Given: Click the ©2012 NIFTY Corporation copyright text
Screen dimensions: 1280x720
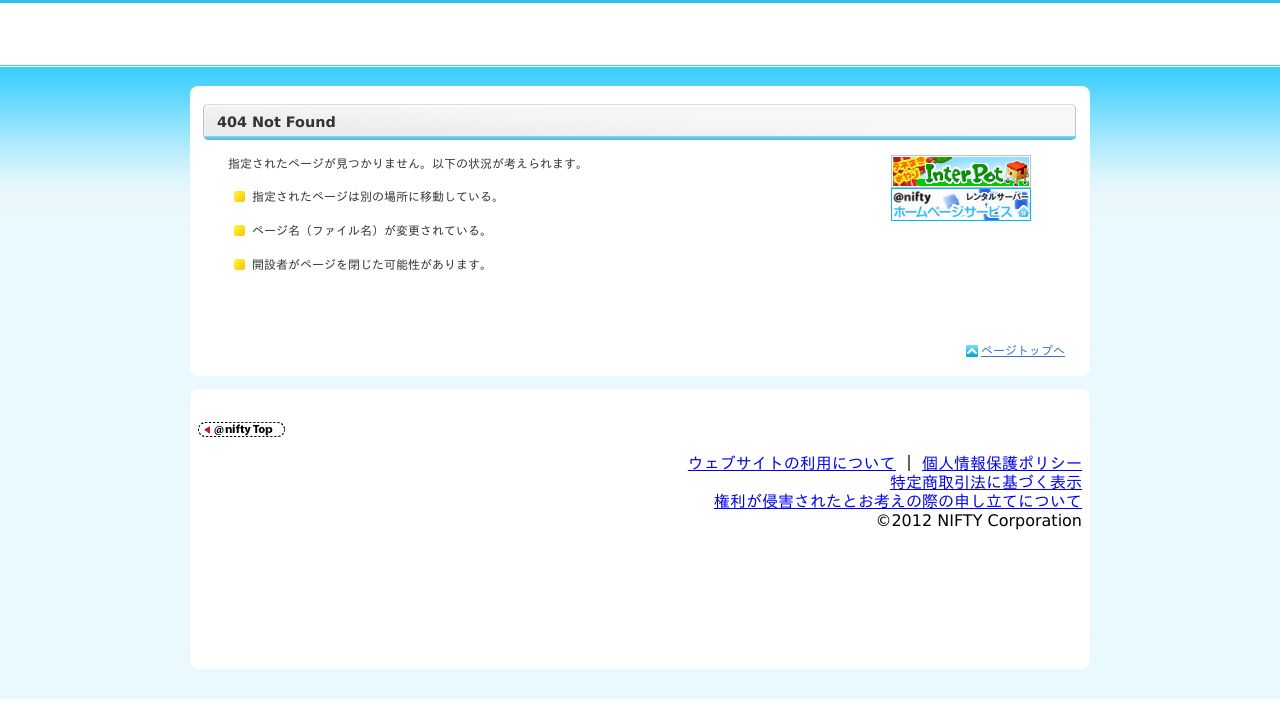Looking at the screenshot, I should tap(978, 520).
